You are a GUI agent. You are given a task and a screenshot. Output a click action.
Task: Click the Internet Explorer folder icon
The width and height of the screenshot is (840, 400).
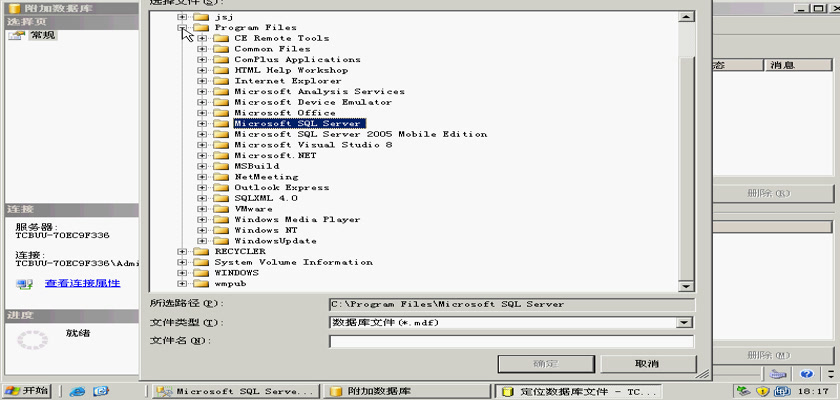221,81
